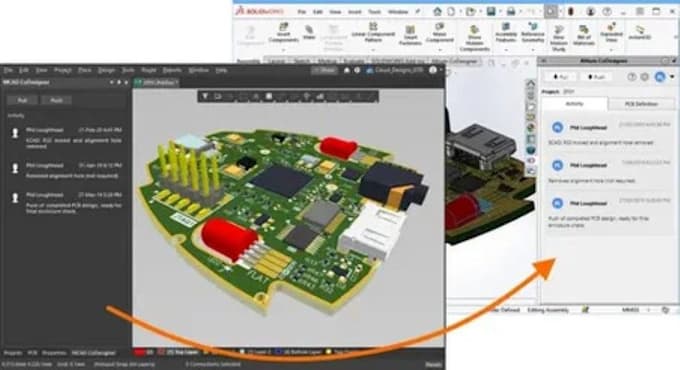680x370 pixels.
Task: Click the SolidWorks Print icon
Action: 511,12
